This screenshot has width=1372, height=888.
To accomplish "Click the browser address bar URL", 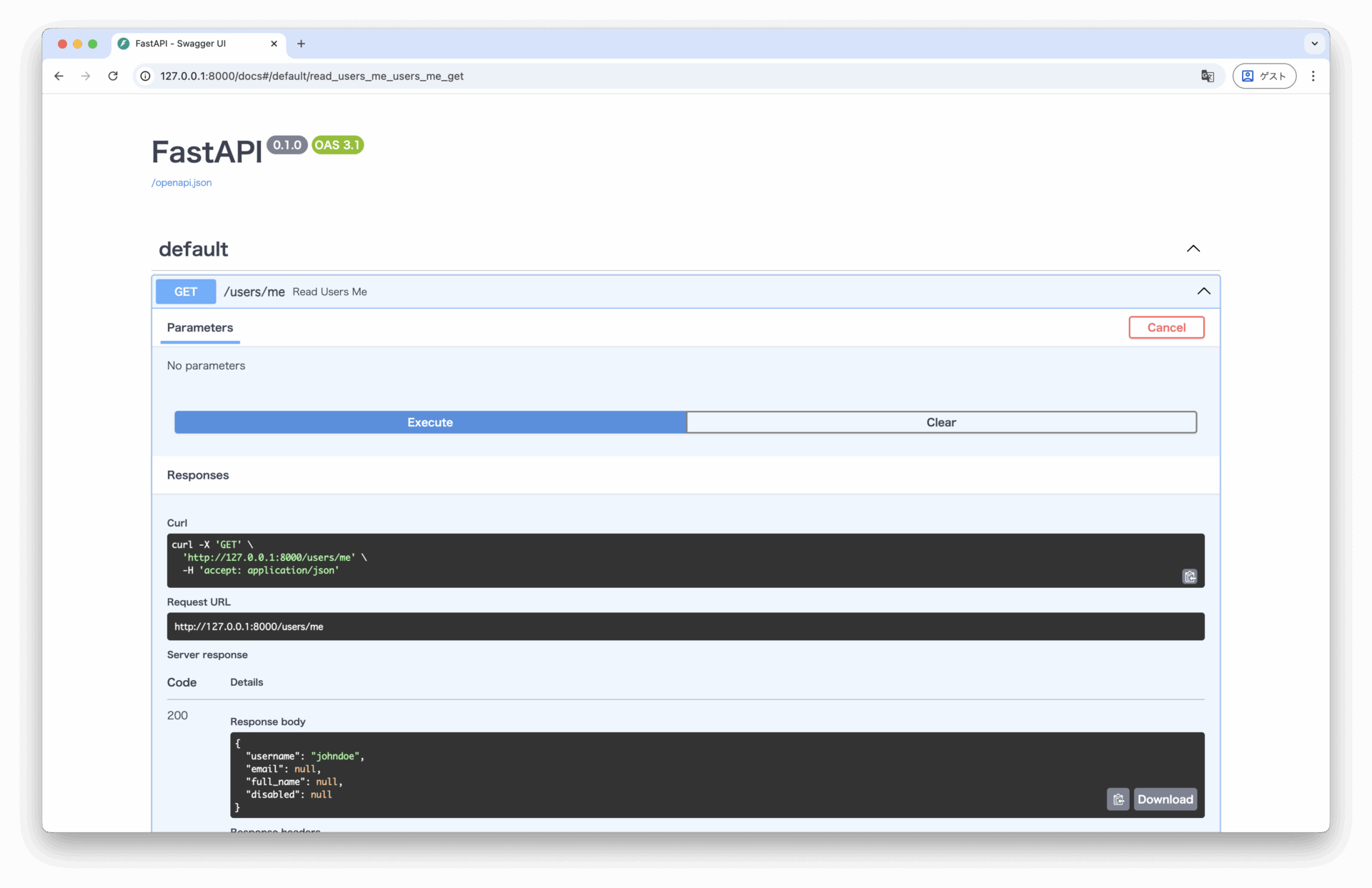I will pos(312,76).
